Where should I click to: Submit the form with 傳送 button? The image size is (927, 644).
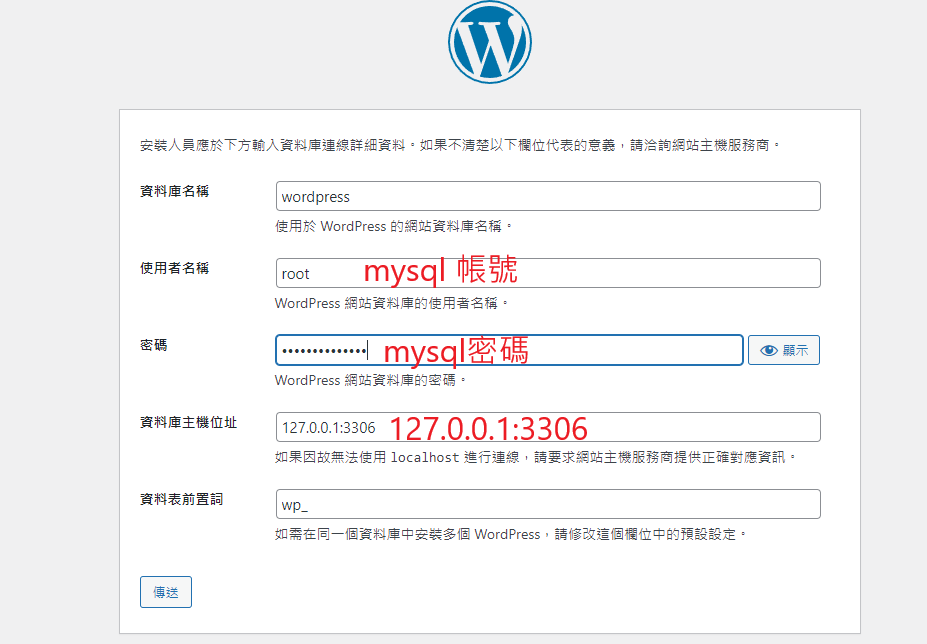166,592
